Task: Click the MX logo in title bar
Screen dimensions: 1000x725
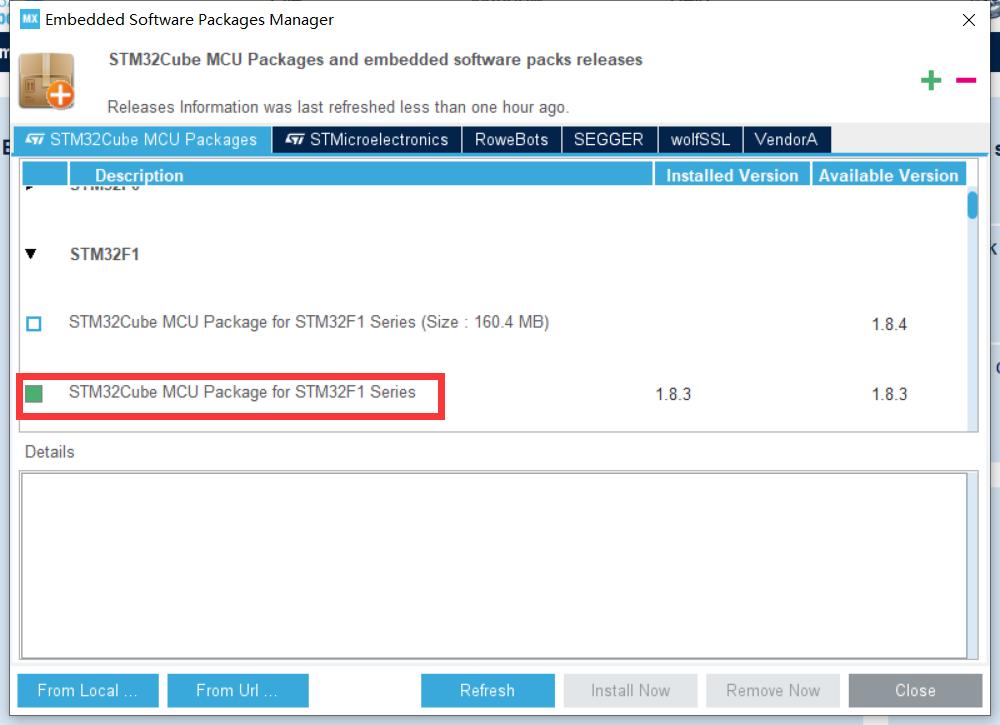Action: click(x=29, y=19)
